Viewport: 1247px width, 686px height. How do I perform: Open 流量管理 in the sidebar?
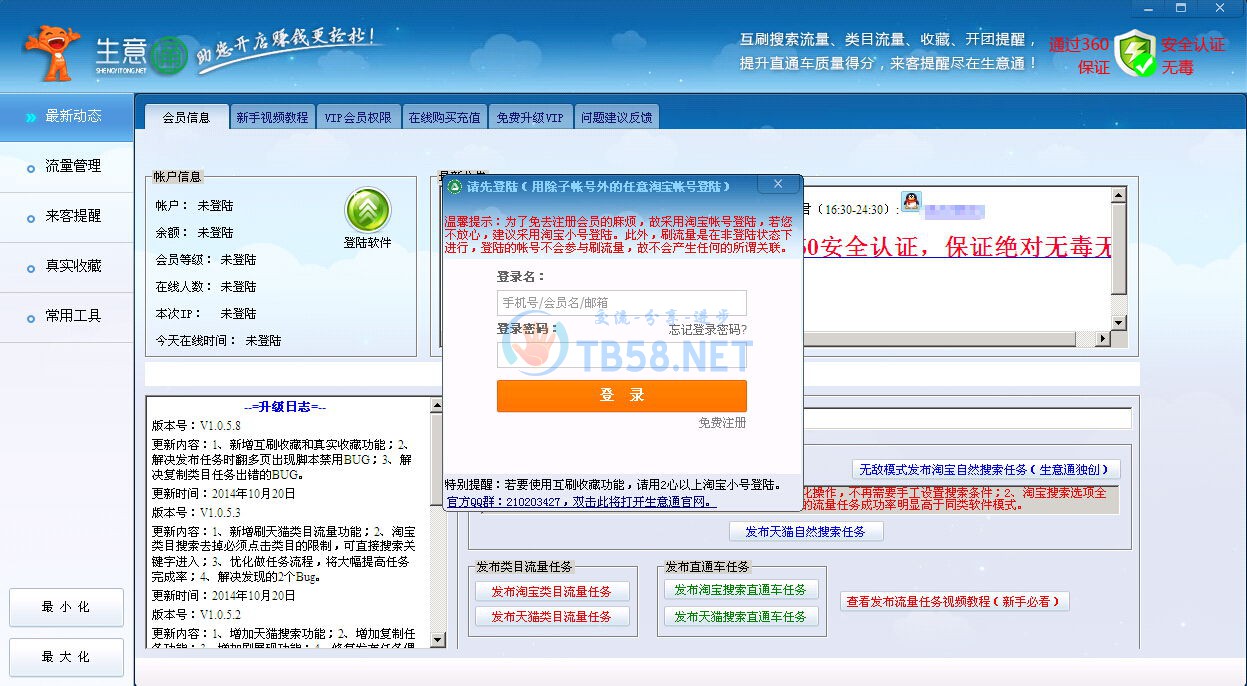[66, 167]
